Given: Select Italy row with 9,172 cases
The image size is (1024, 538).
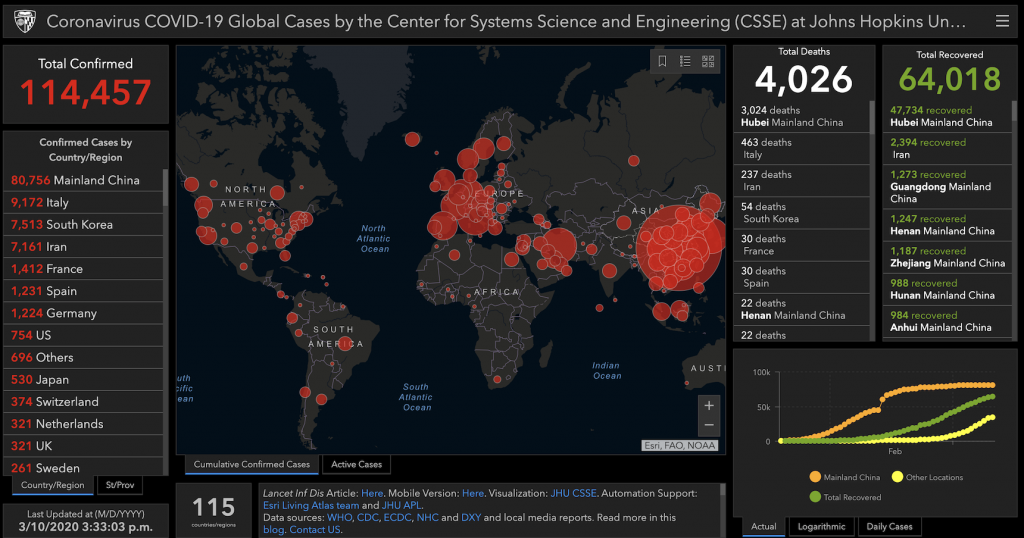Looking at the screenshot, I should pos(83,202).
